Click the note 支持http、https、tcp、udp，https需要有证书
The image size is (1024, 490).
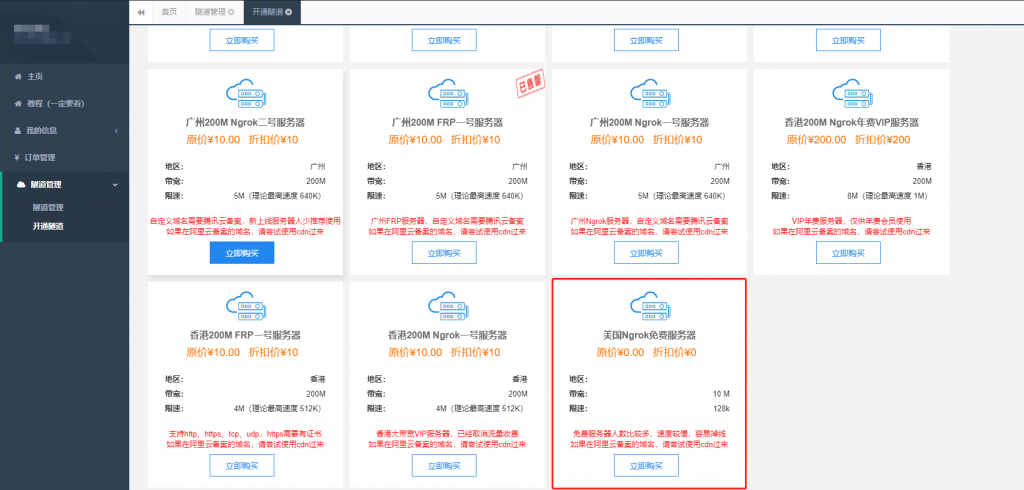[x=245, y=434]
